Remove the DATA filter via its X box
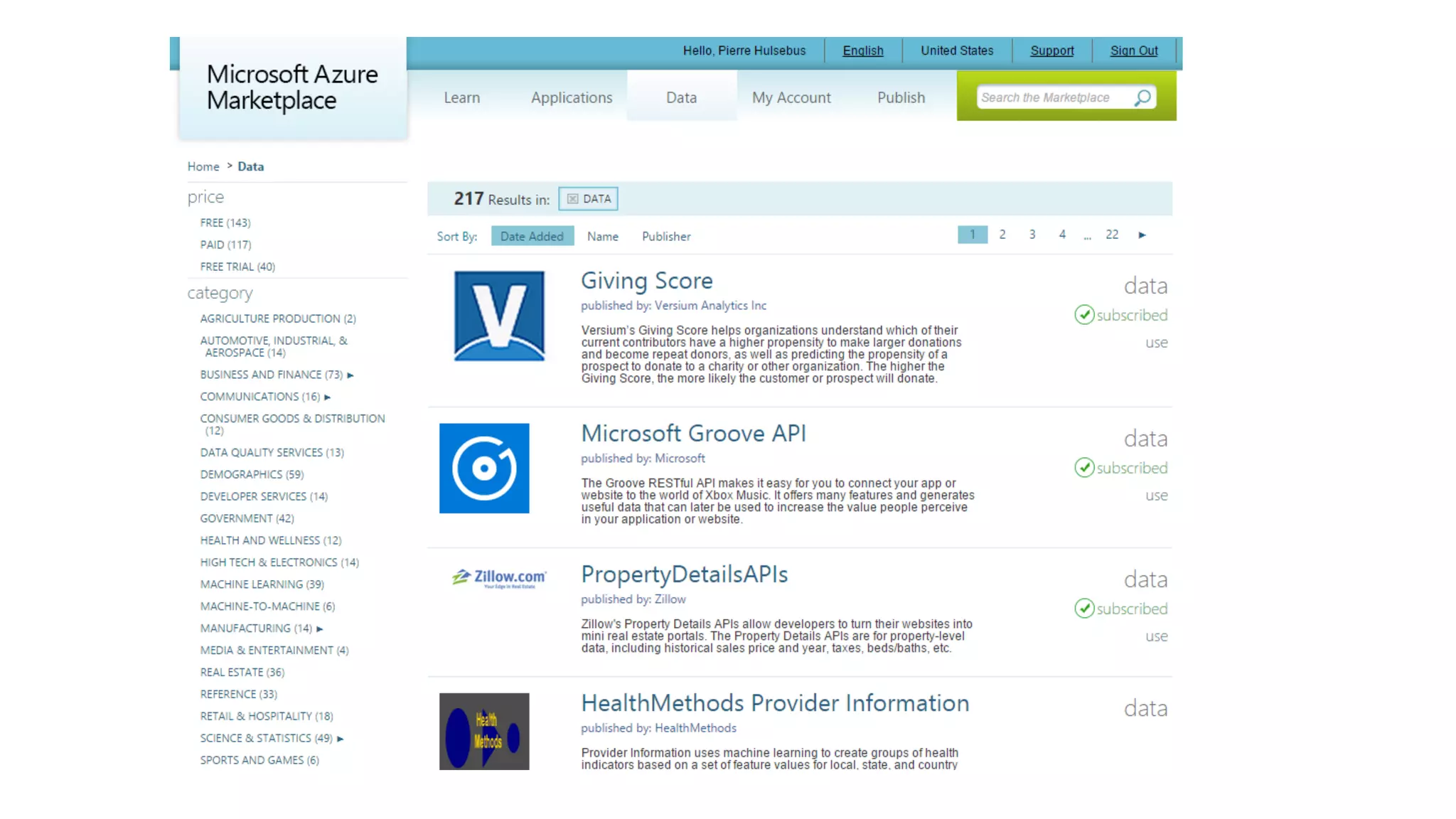Screen dimensions: 1456x819 pyautogui.click(x=573, y=199)
